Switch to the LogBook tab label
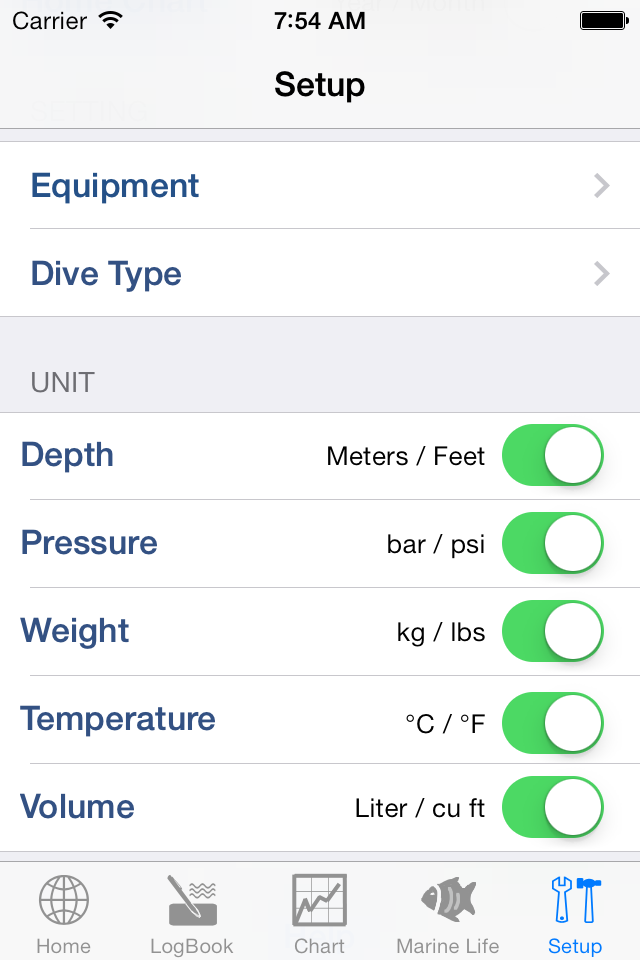 click(x=192, y=946)
